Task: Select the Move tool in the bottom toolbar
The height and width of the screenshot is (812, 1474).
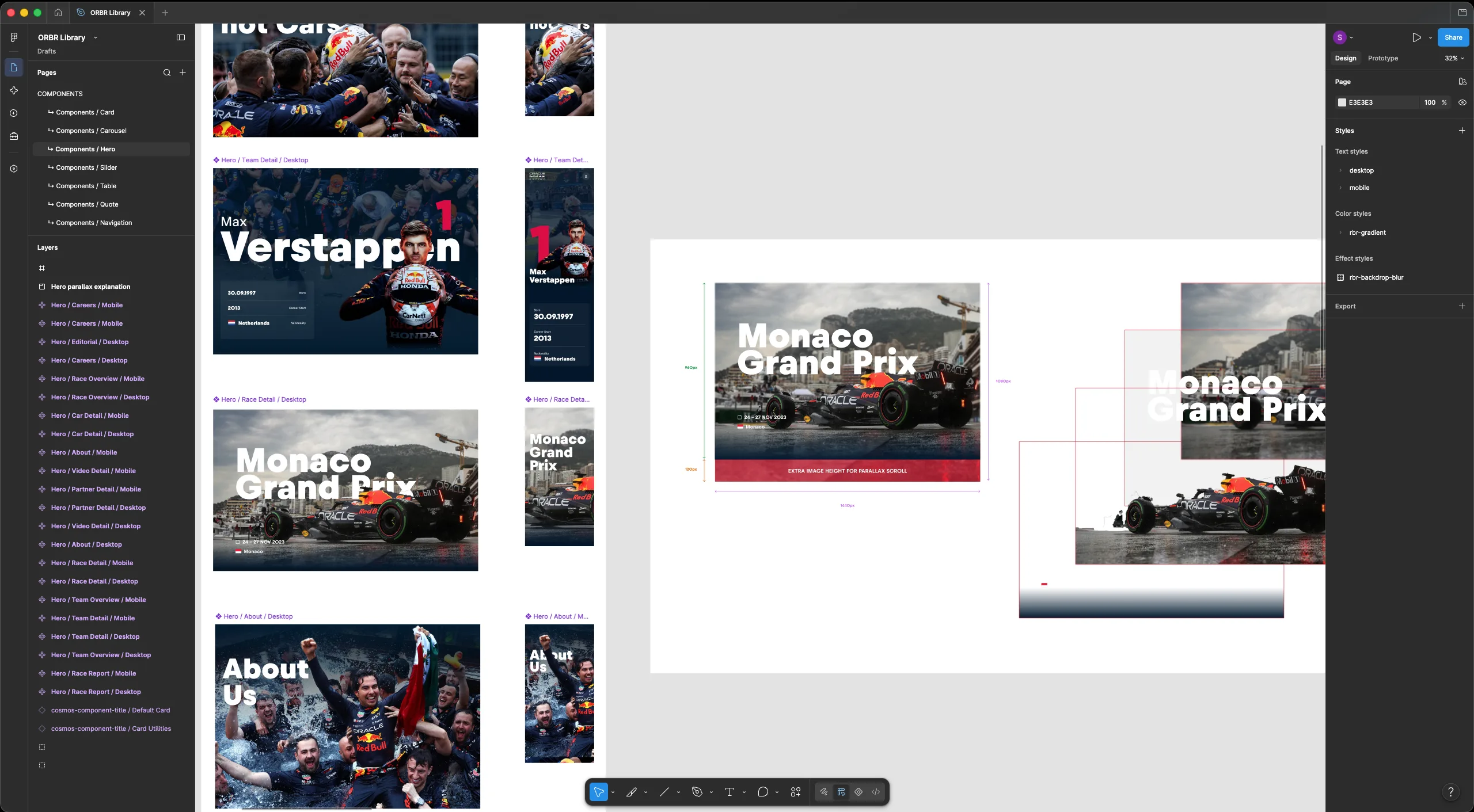Action: click(x=598, y=792)
